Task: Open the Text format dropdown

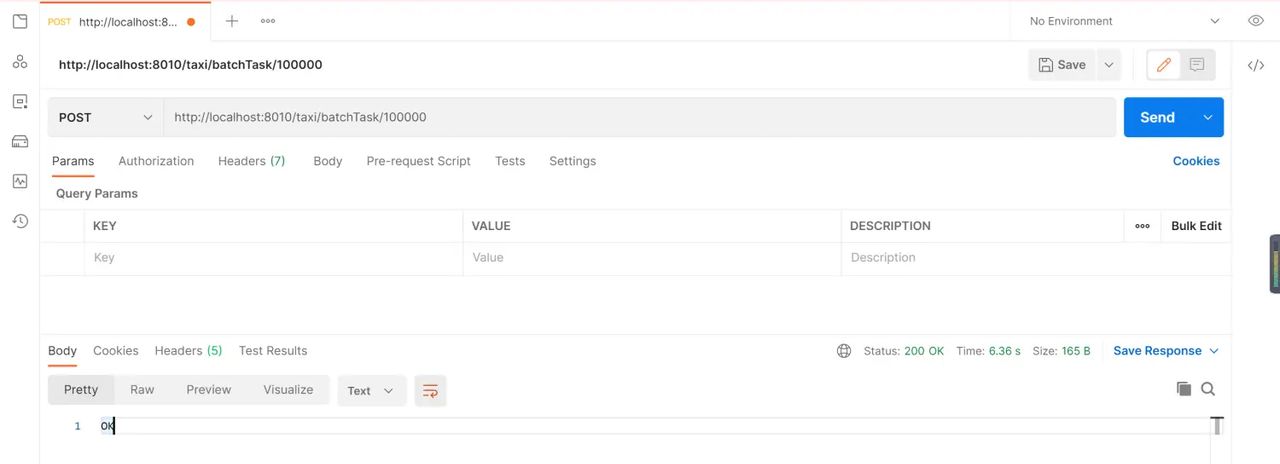Action: 372,391
